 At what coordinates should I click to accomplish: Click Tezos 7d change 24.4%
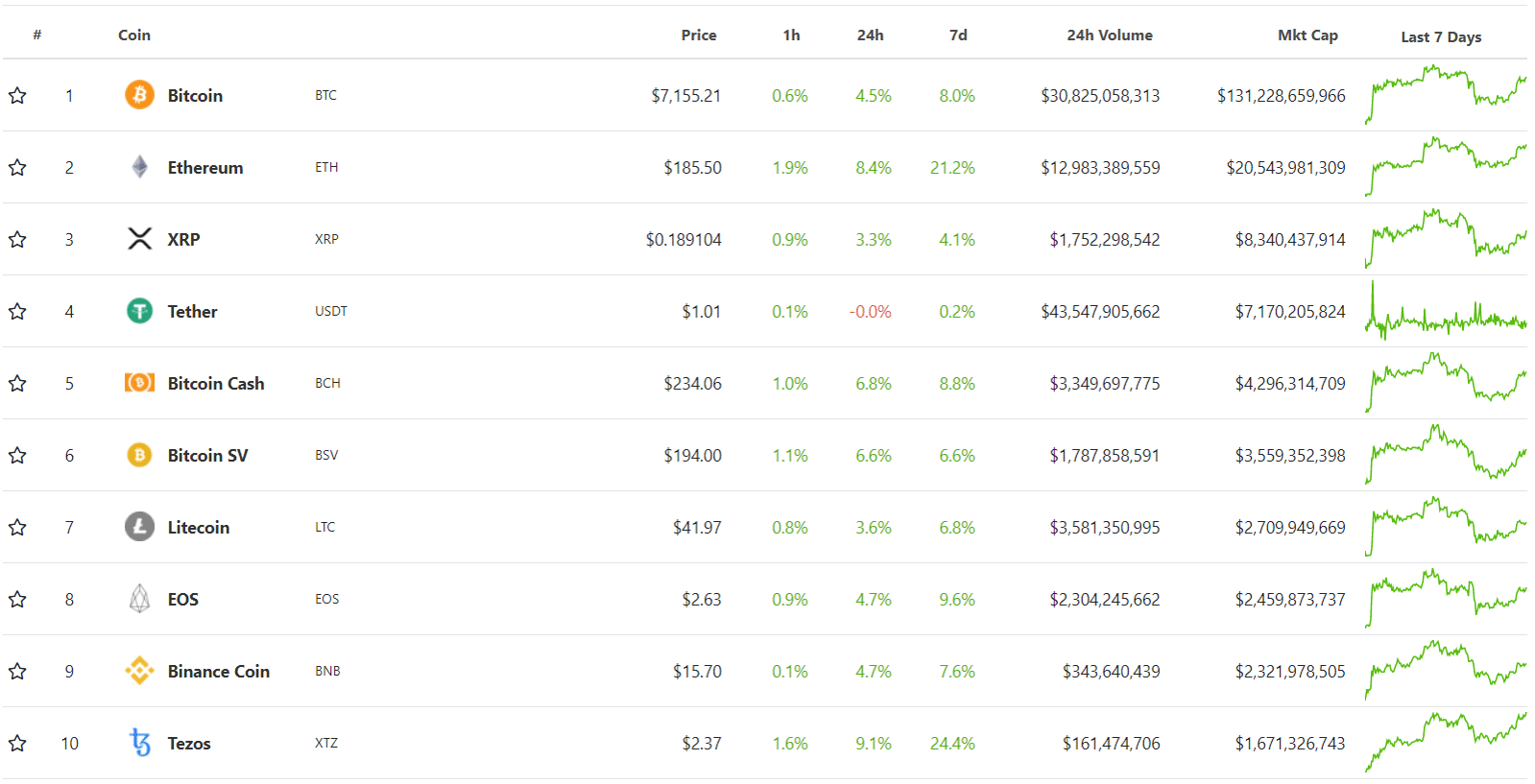pyautogui.click(x=952, y=743)
